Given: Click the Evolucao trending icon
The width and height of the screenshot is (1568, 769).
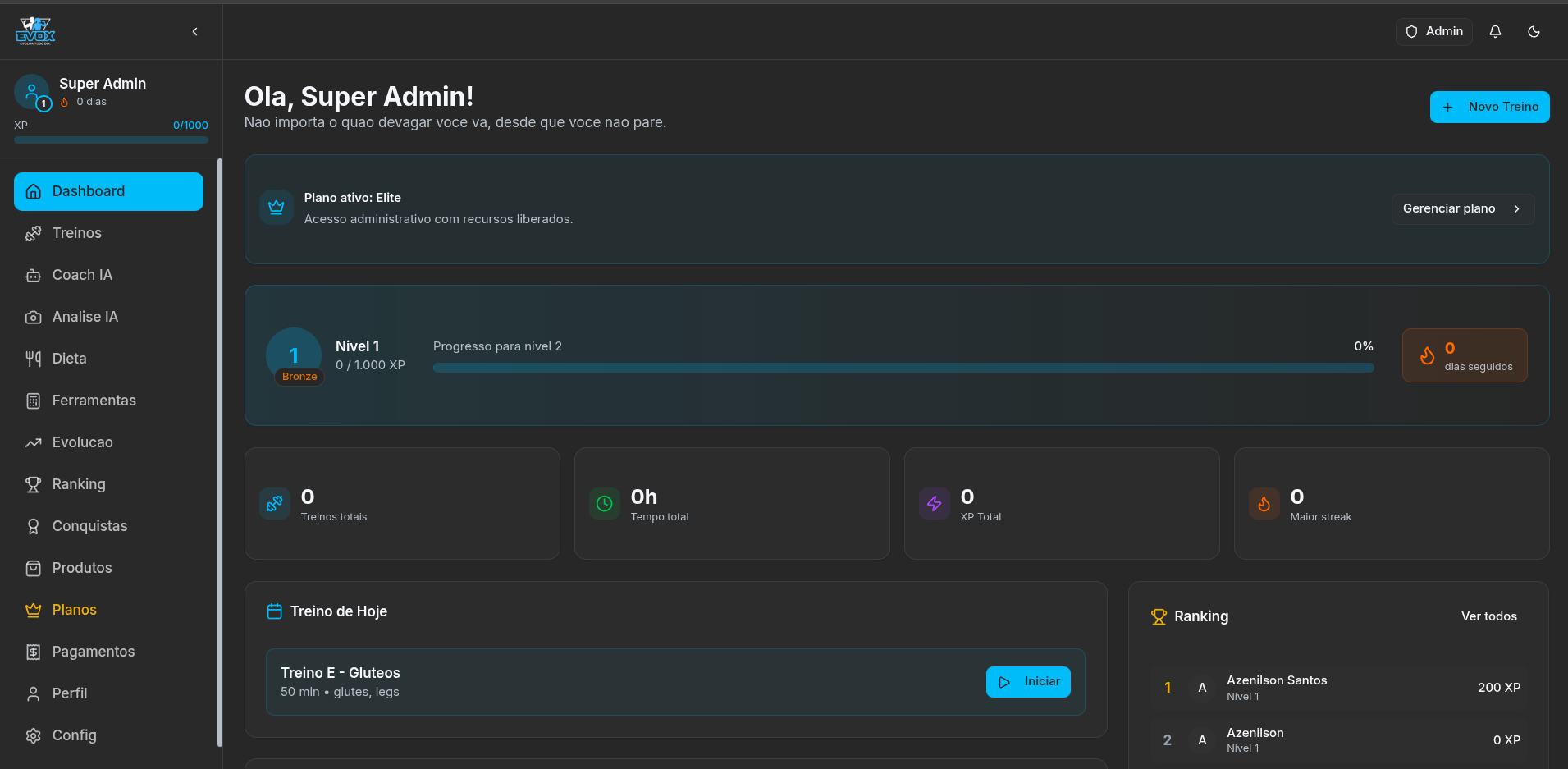Looking at the screenshot, I should [33, 442].
